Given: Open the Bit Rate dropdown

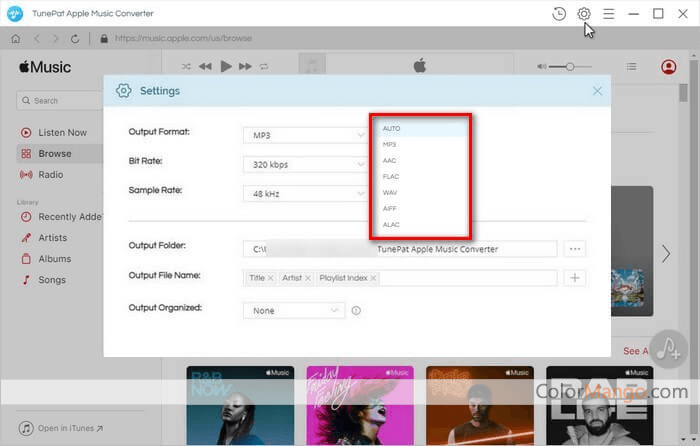Looking at the screenshot, I should point(305,163).
